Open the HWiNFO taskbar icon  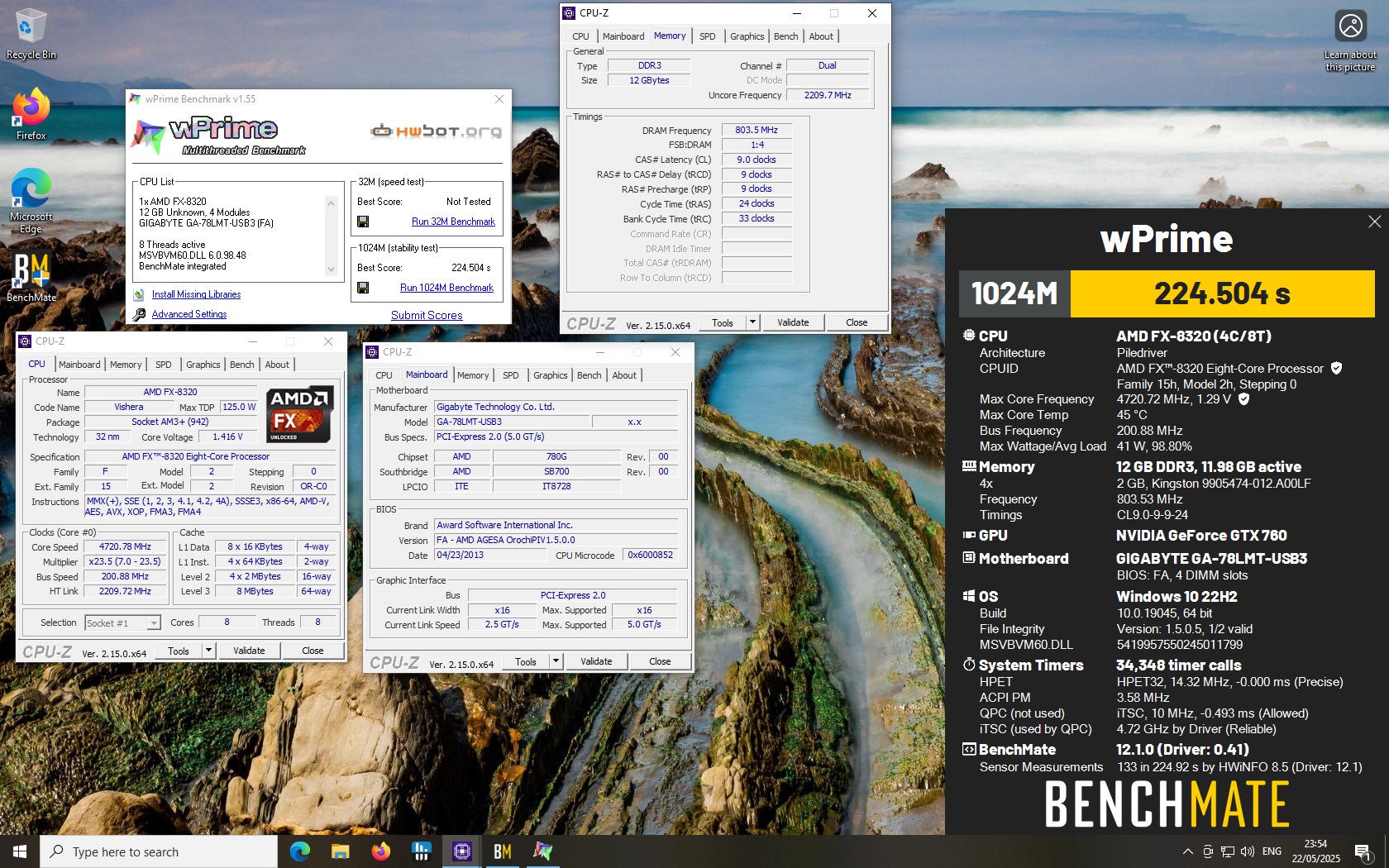coord(421,851)
